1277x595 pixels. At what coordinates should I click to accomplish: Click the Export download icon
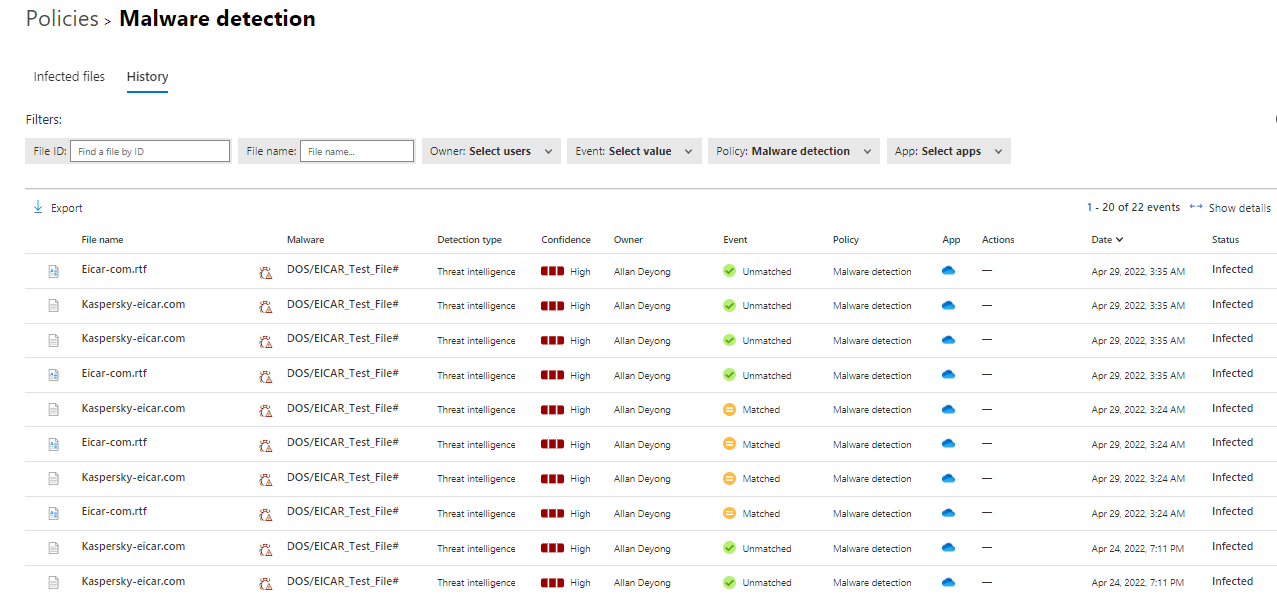[x=38, y=207]
